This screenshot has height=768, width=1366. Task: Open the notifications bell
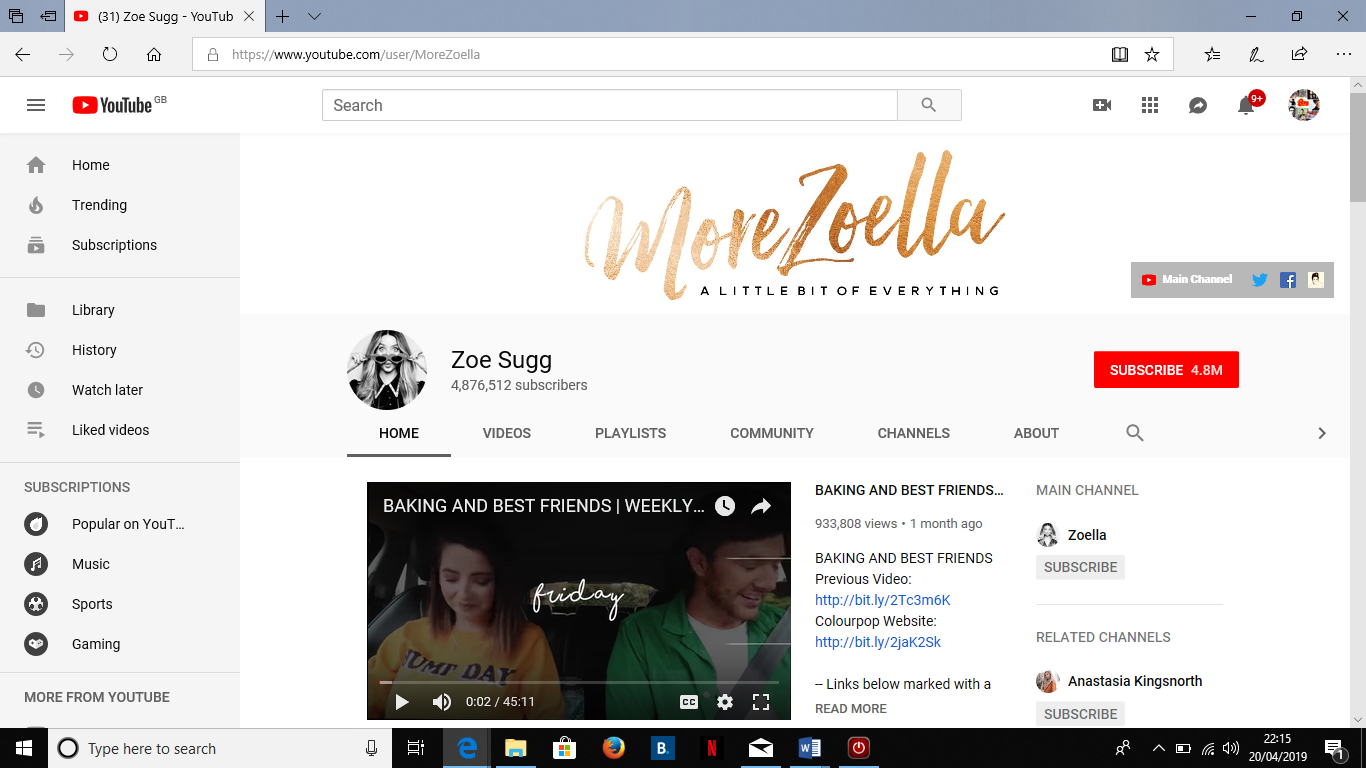pyautogui.click(x=1246, y=105)
